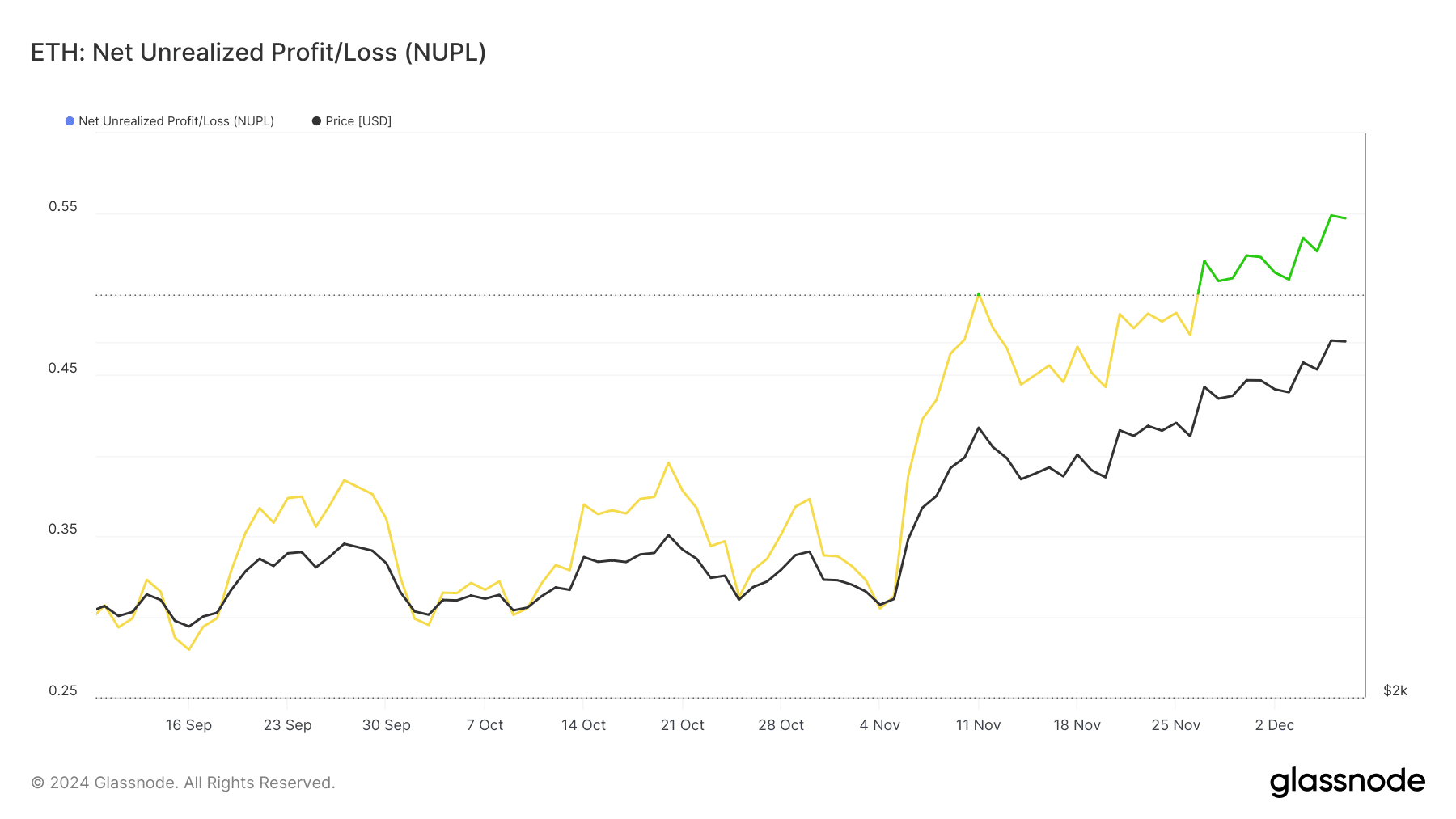Click the $2k price axis label
Viewport: 1456px width, 819px height.
tap(1395, 690)
